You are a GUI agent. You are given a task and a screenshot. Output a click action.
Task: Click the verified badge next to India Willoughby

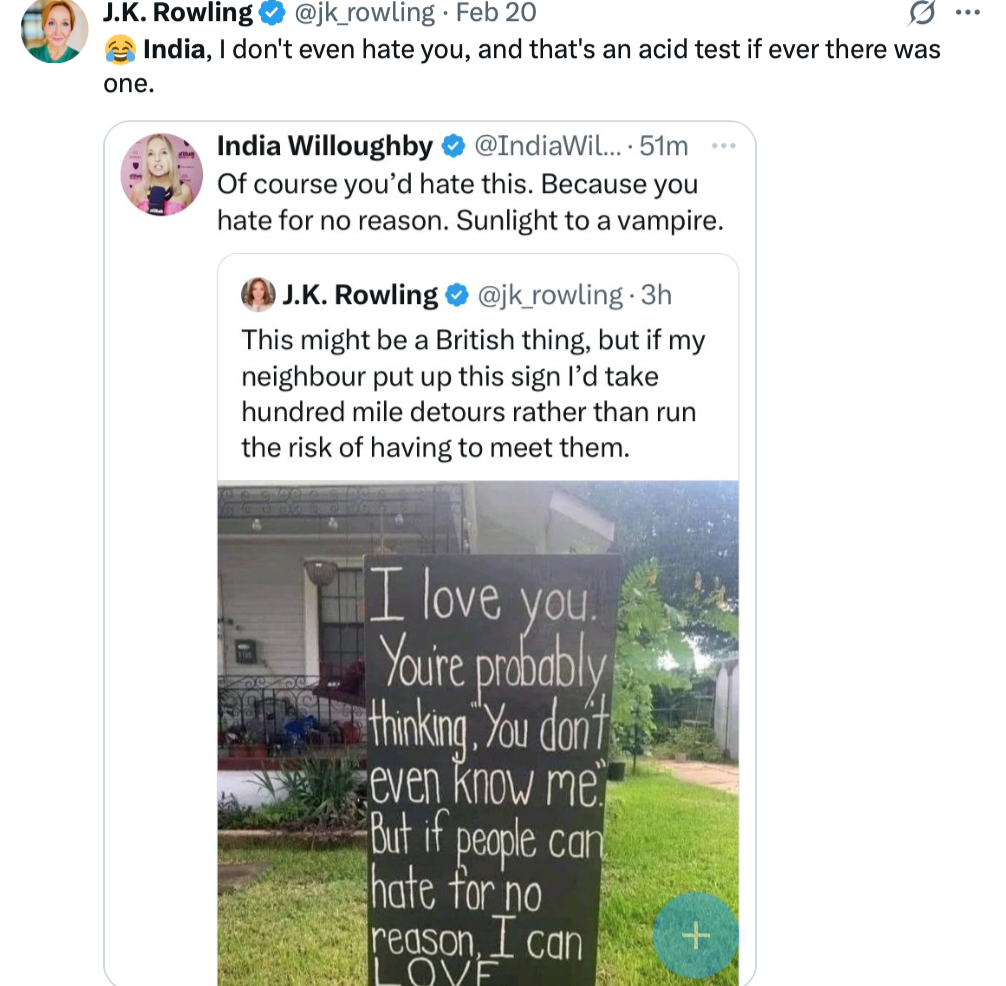click(453, 146)
